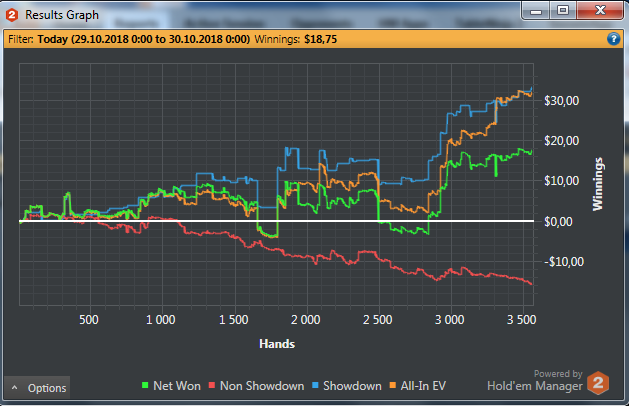
Task: Click the Hold'em Manager 2 title bar icon
Action: (12, 15)
